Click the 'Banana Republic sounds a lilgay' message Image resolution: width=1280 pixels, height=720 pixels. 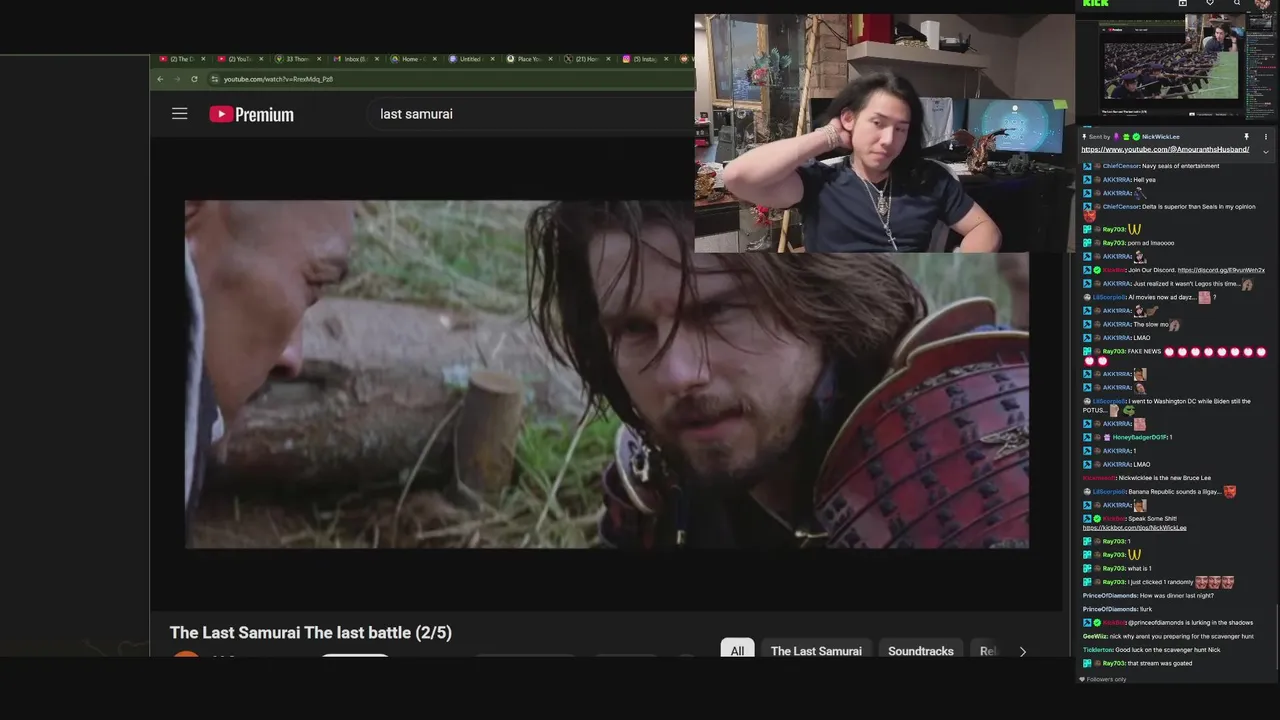[x=1177, y=492]
